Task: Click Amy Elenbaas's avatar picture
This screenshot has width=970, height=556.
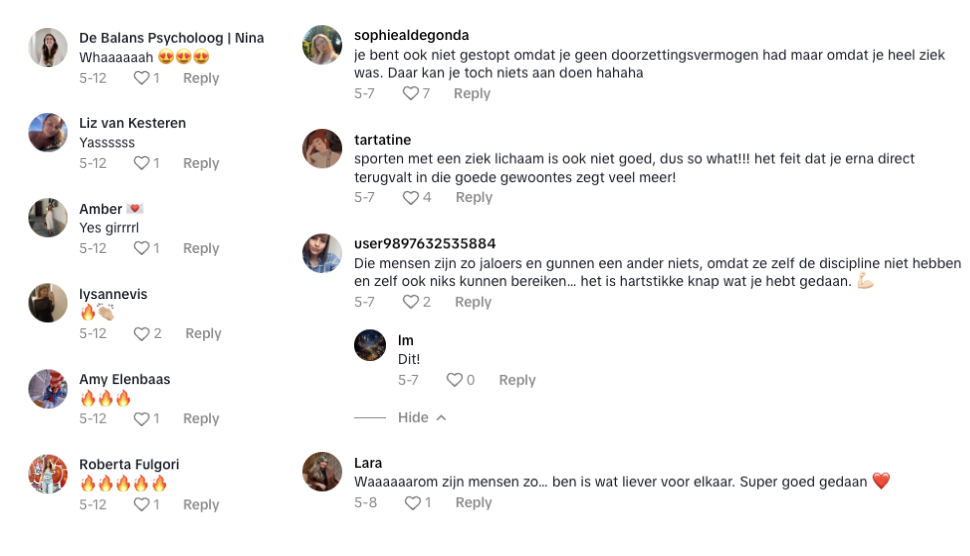Action: (48, 389)
